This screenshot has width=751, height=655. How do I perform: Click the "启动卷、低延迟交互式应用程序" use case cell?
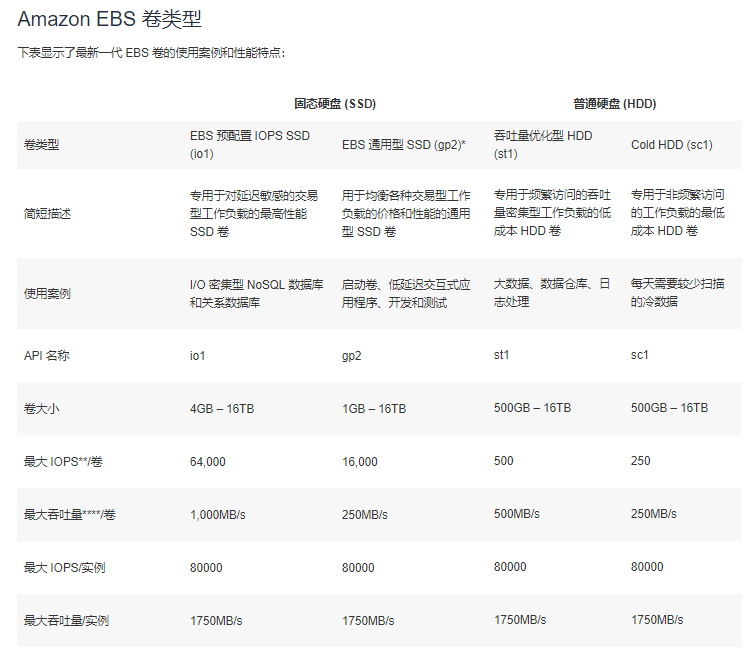[x=406, y=294]
